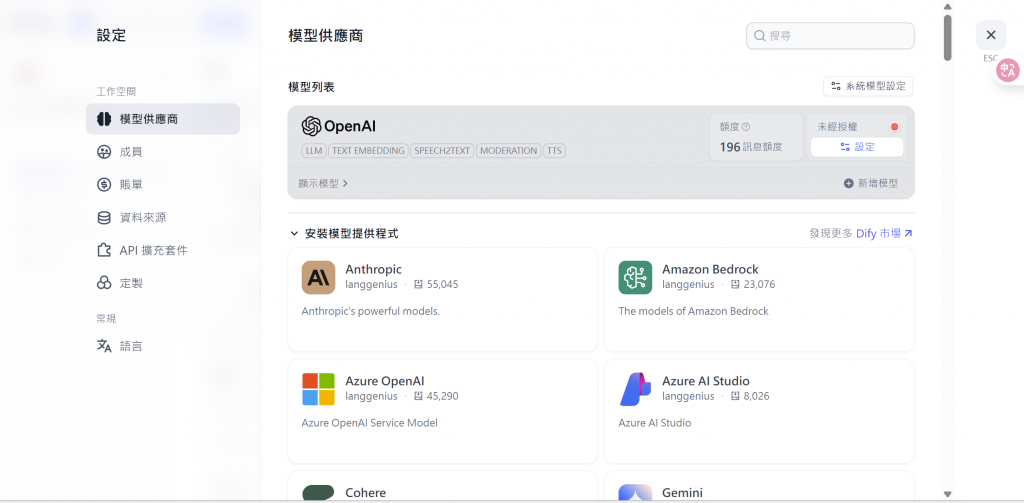Click the LLM tag under OpenAI
The width and height of the screenshot is (1024, 503).
(x=314, y=151)
